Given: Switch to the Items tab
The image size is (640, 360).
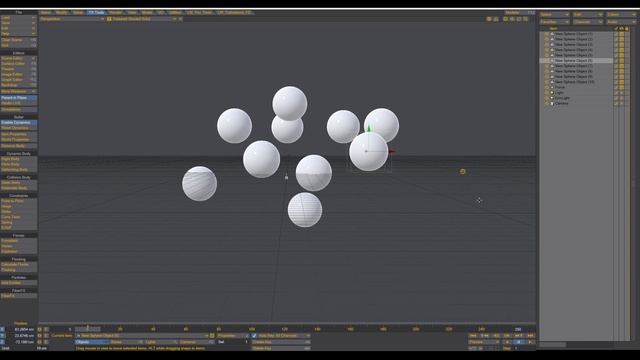Looking at the screenshot, I should [x=46, y=13].
